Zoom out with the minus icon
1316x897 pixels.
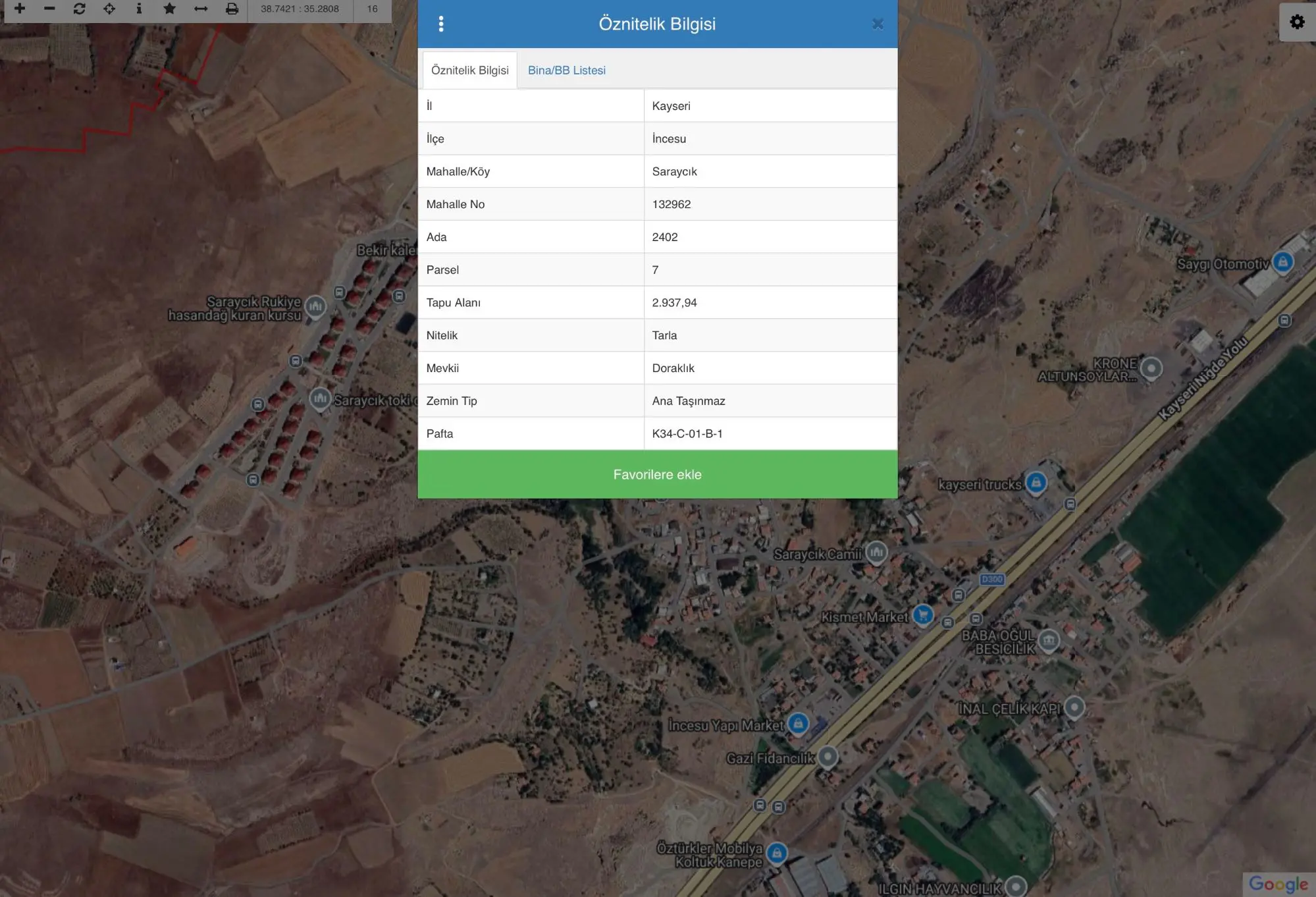(x=49, y=9)
